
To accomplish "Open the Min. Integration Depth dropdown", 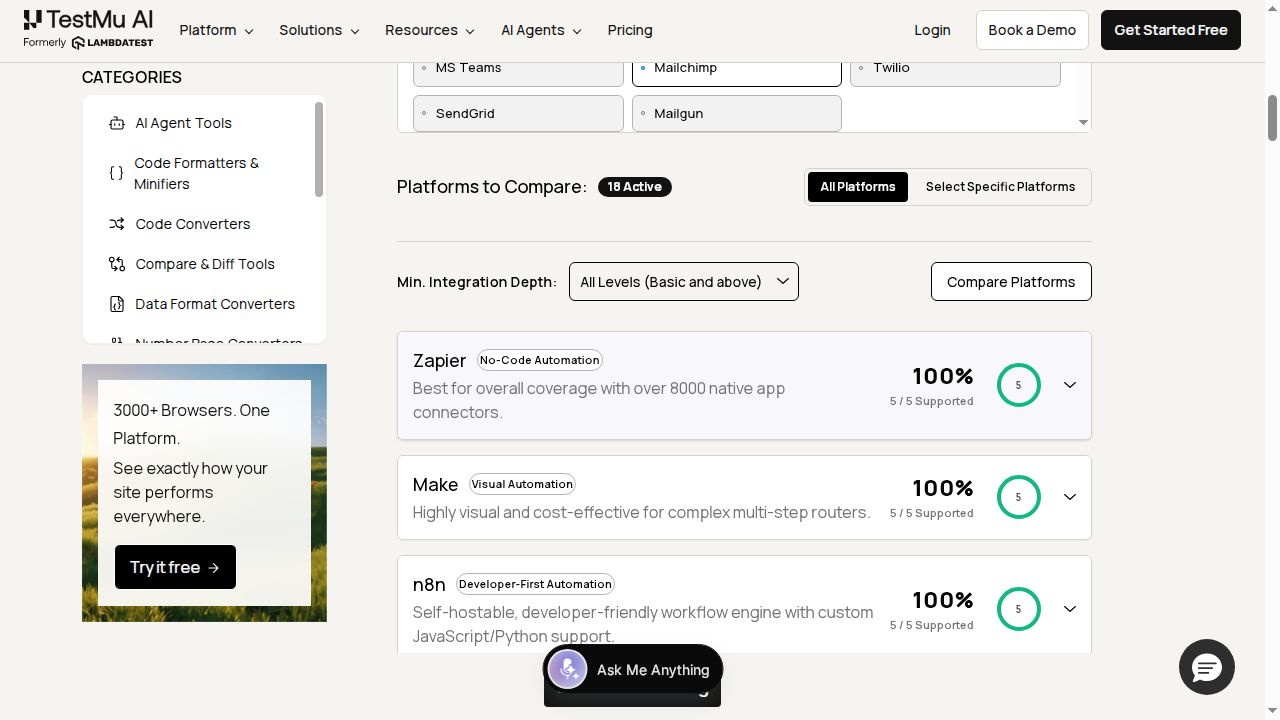I will [x=684, y=282].
